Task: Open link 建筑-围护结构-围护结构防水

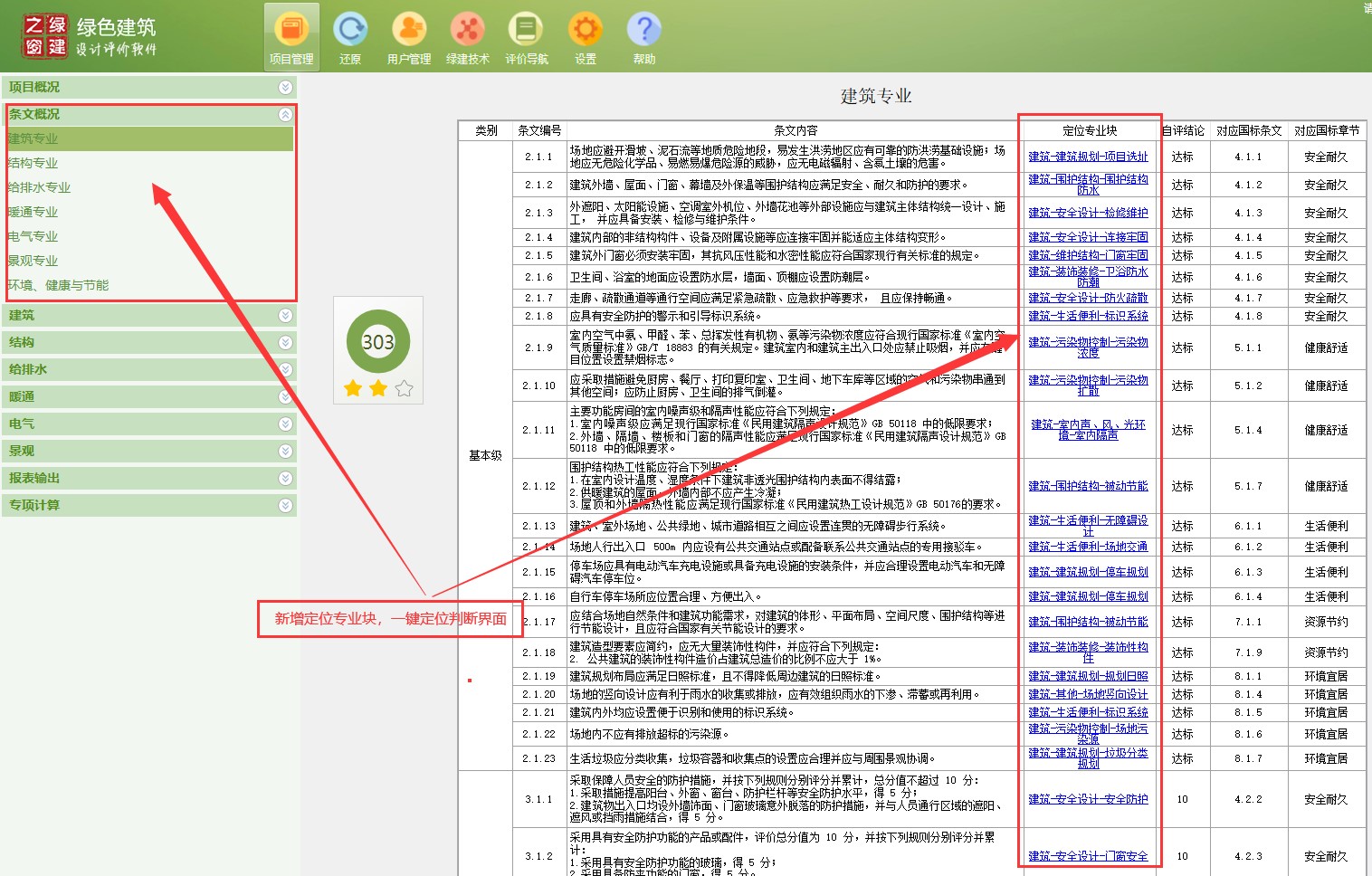Action: coord(1088,185)
